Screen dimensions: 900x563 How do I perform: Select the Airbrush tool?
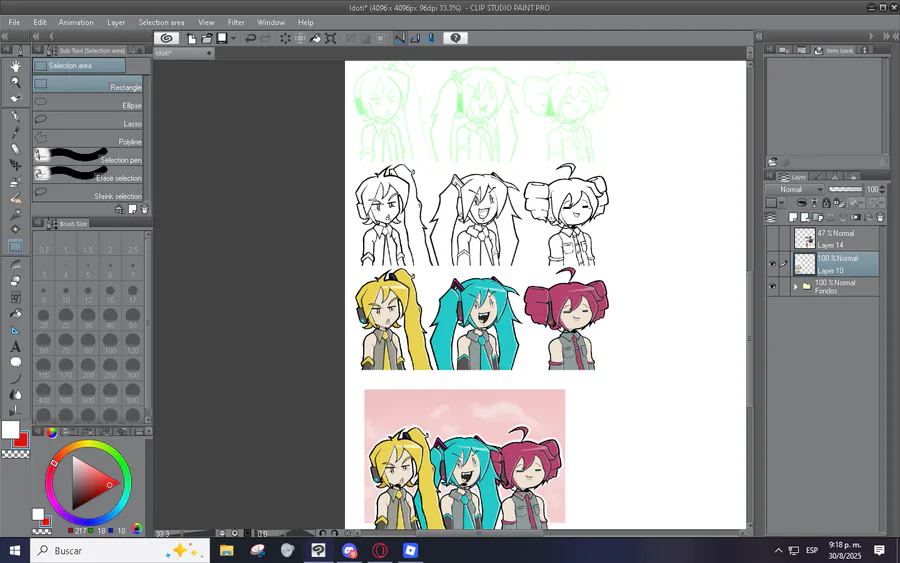(15, 182)
